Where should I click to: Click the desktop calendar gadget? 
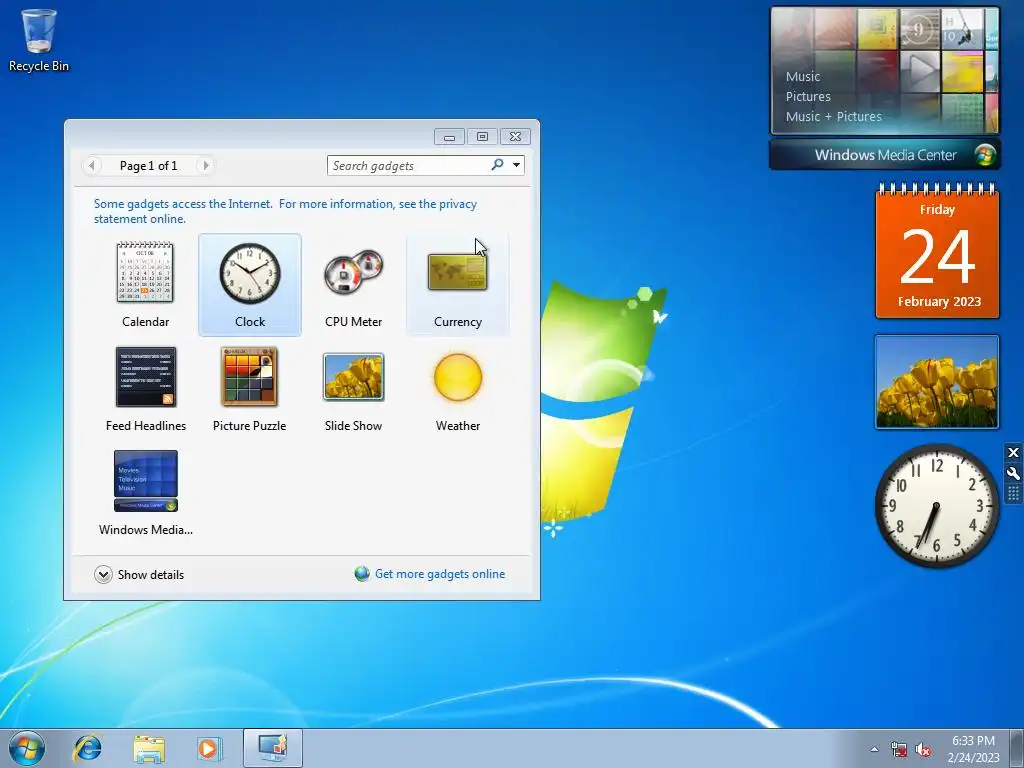937,251
